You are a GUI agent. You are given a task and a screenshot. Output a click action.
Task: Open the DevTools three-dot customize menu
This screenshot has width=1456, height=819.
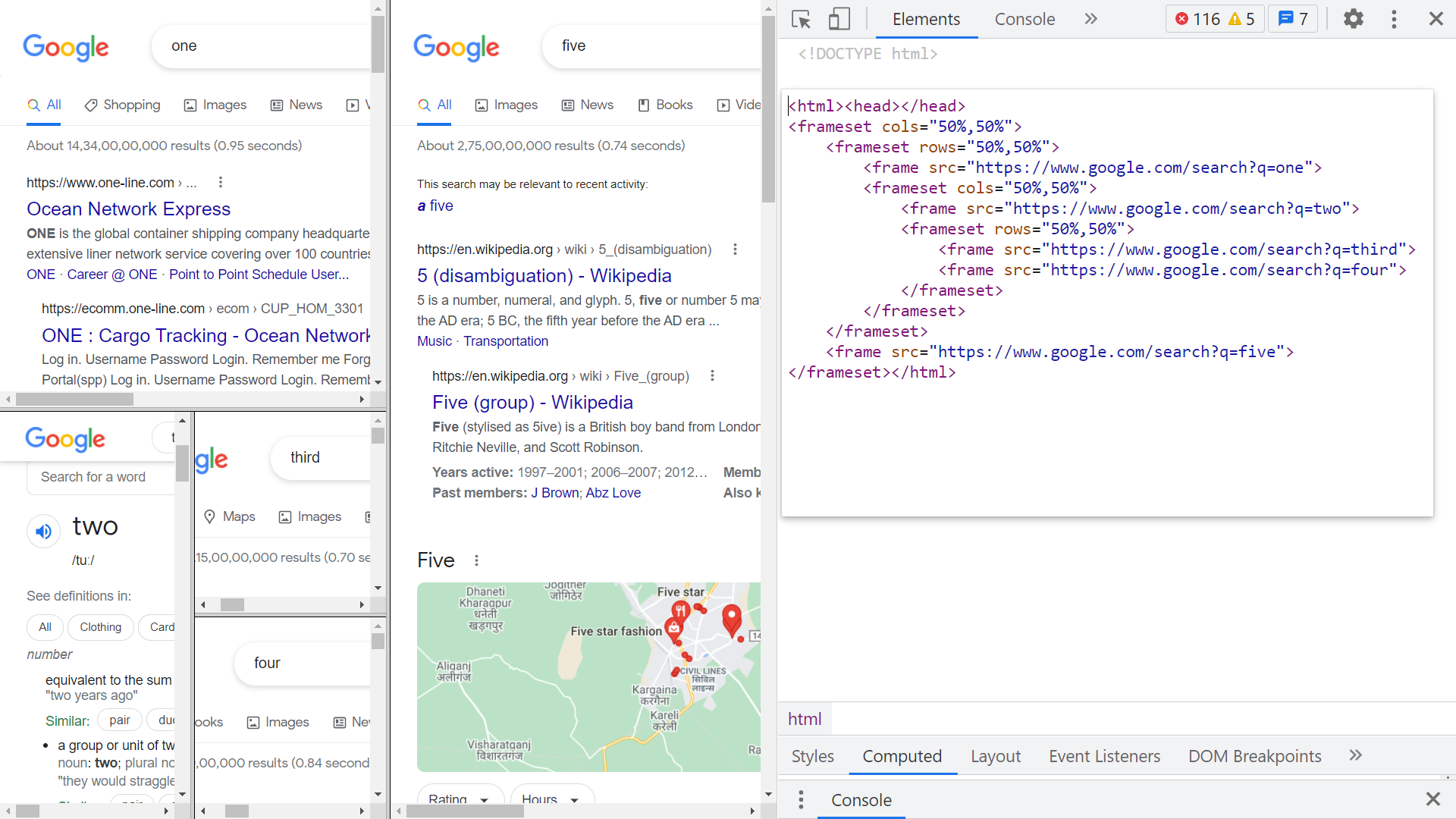pos(1394,19)
